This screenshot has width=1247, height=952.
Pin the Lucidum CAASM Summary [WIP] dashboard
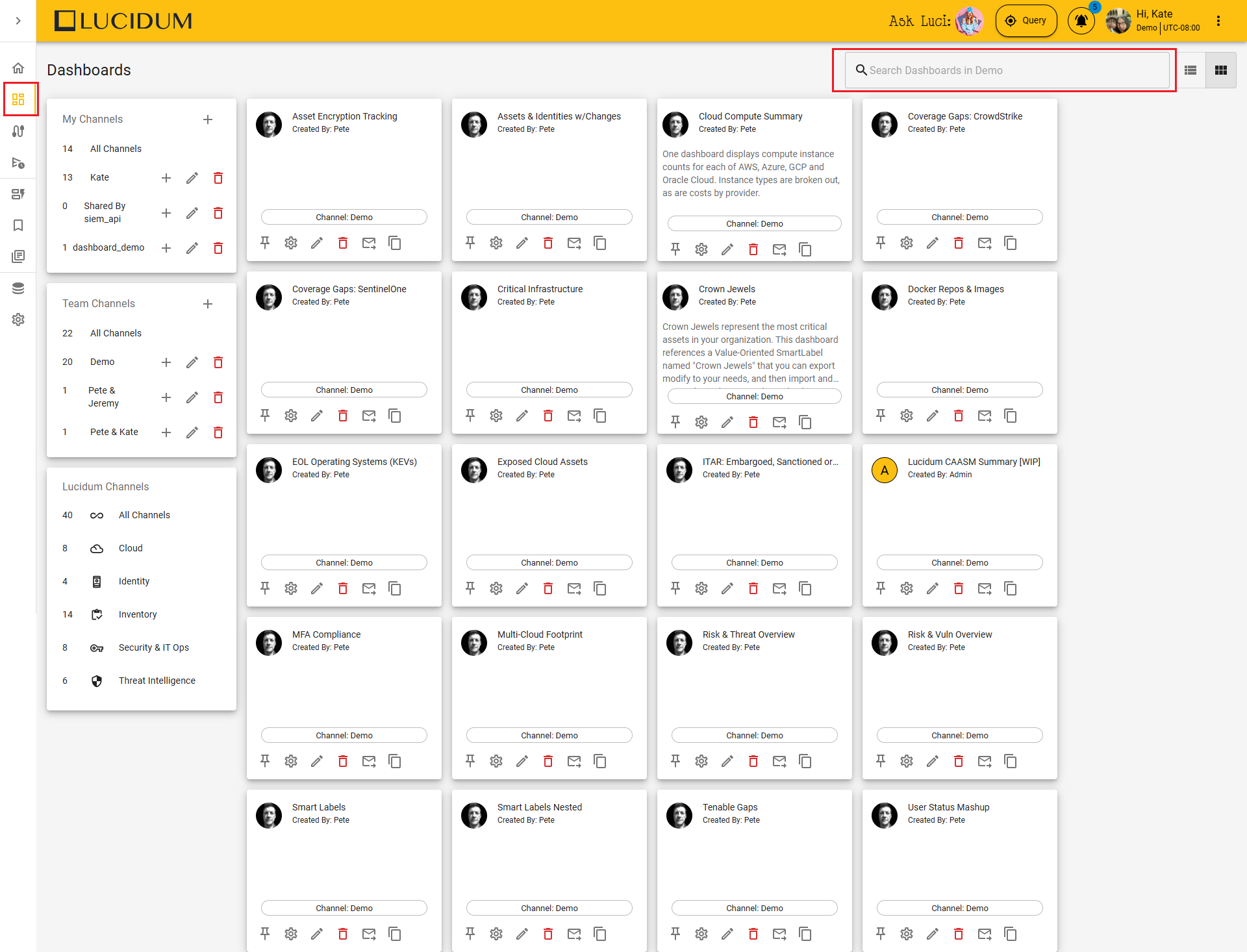coord(881,588)
